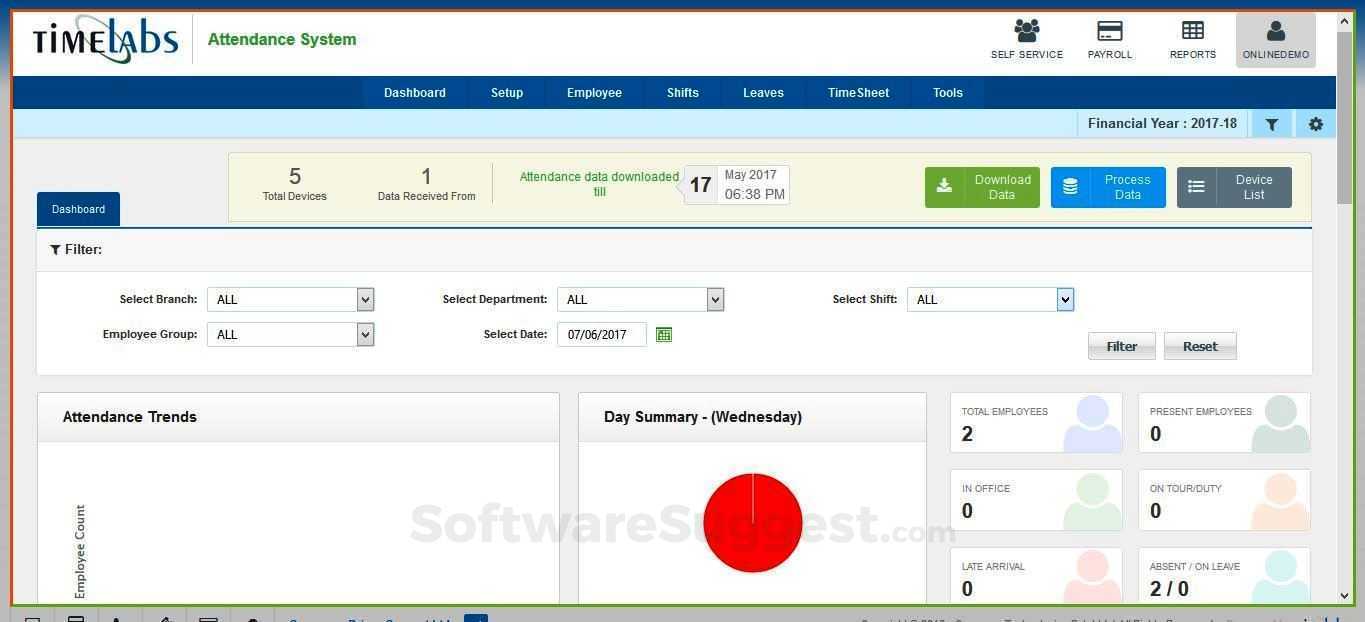Image resolution: width=1365 pixels, height=622 pixels.
Task: Click the Select Date input field
Action: pyautogui.click(x=602, y=335)
